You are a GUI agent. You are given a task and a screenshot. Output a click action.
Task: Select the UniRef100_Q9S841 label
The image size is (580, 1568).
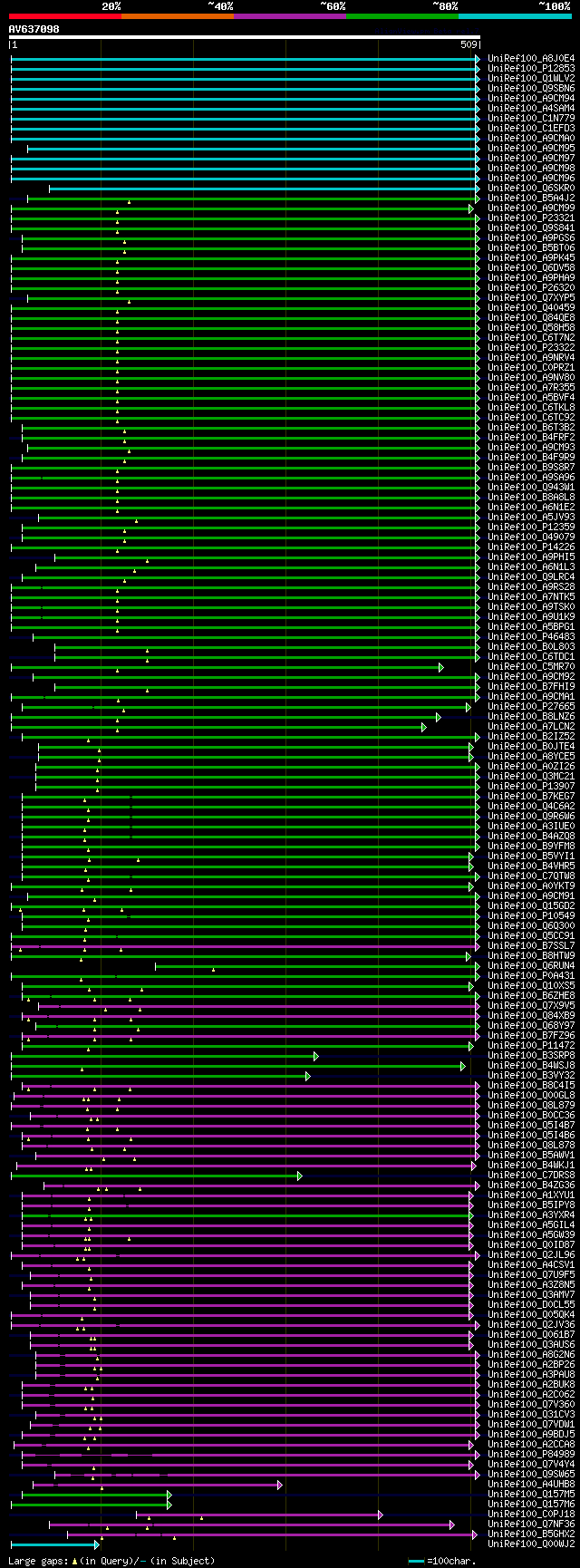pyautogui.click(x=531, y=228)
